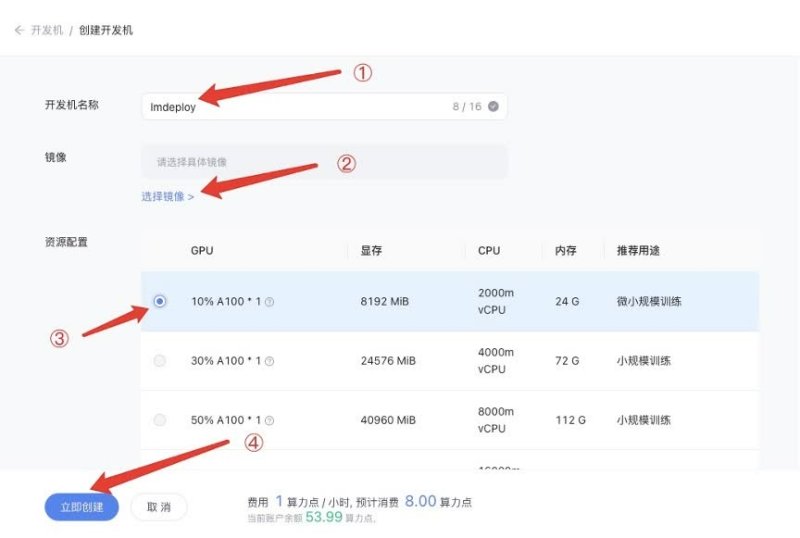Click the 推荐用途 column header
This screenshot has height=538, width=800.
638,251
